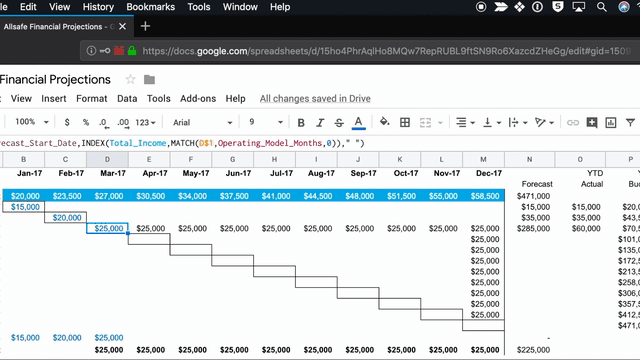
Task: Open the macOS History menu
Action: [98, 7]
